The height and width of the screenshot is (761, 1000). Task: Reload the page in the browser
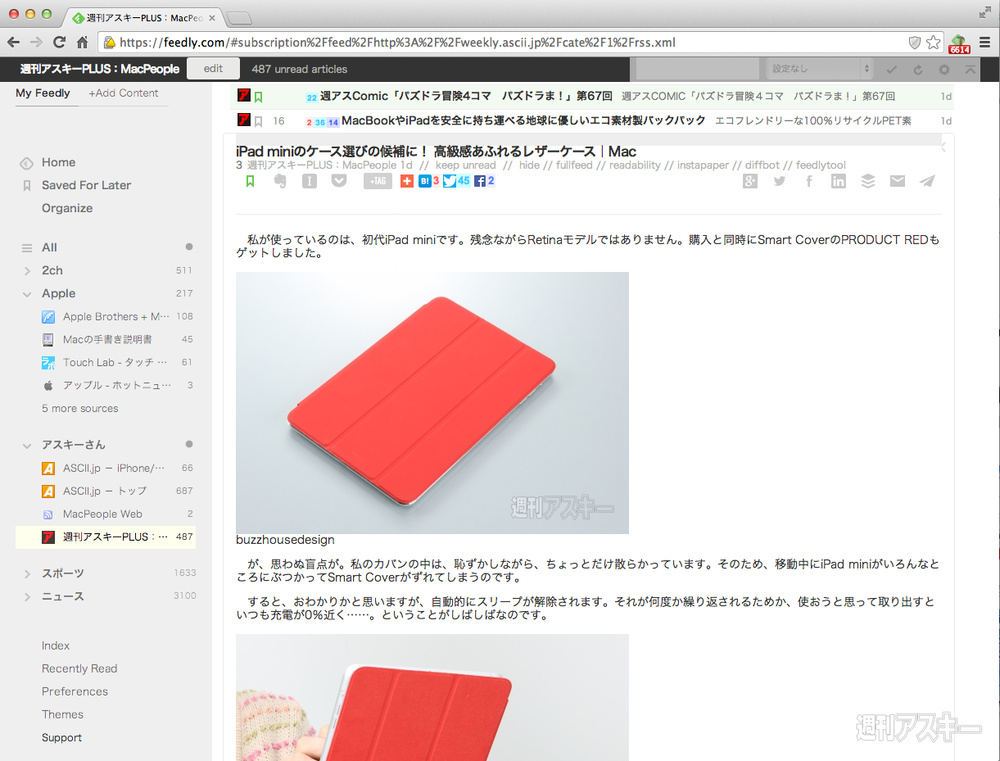[x=59, y=42]
